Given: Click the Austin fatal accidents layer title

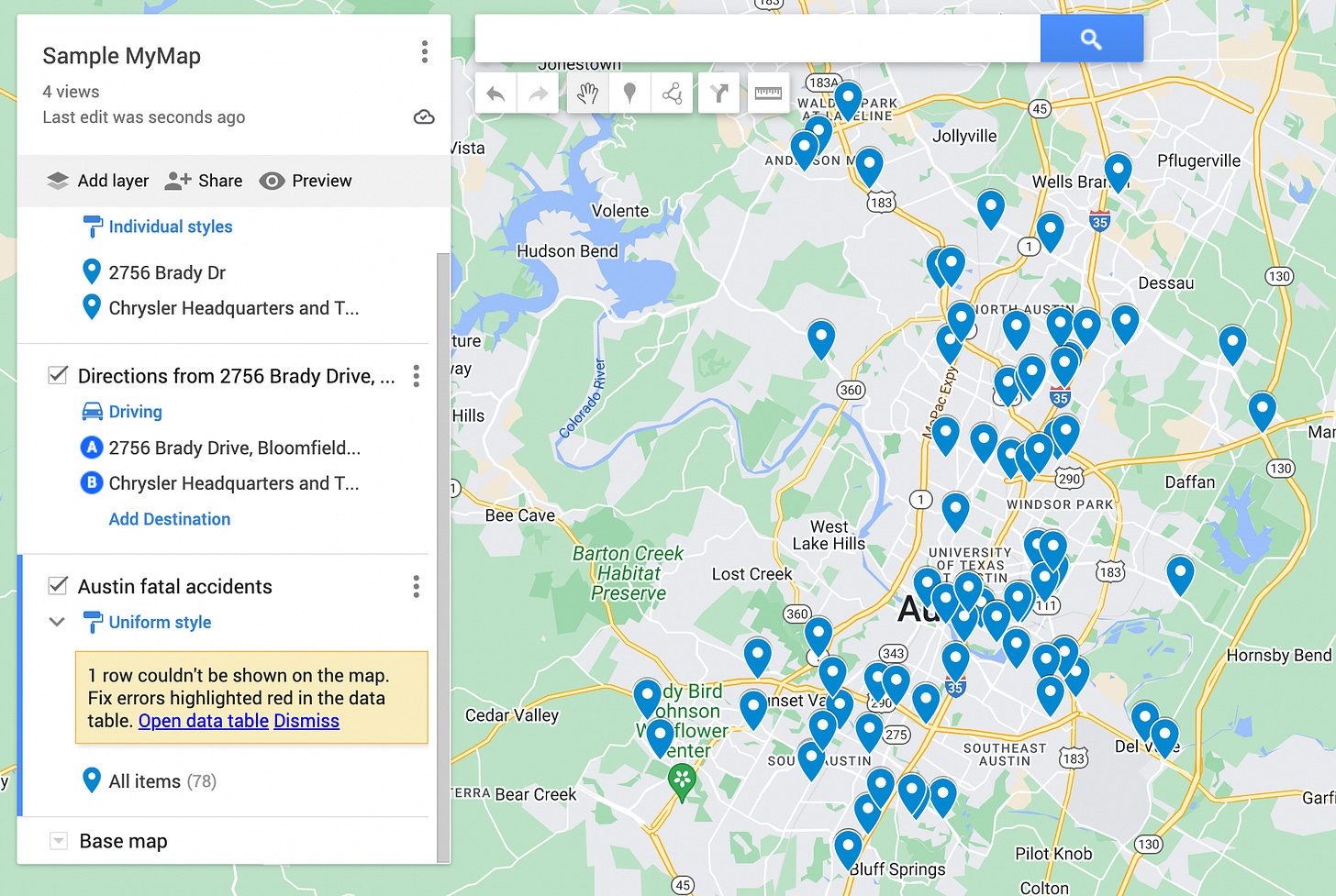Looking at the screenshot, I should [175, 586].
